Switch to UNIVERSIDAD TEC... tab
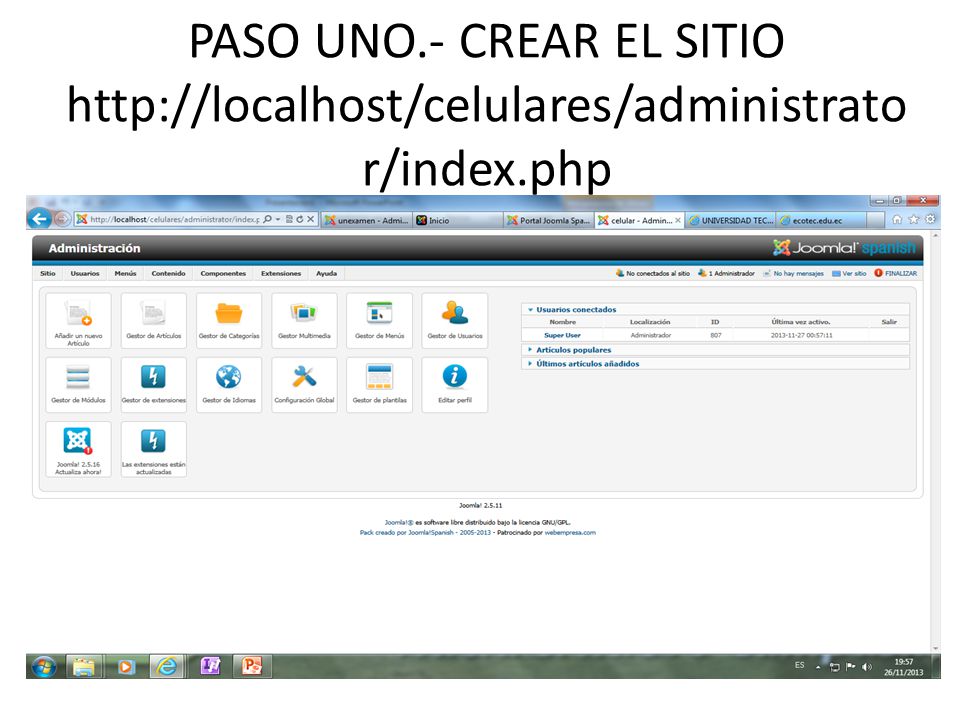The width and height of the screenshot is (960, 720). coord(731,220)
